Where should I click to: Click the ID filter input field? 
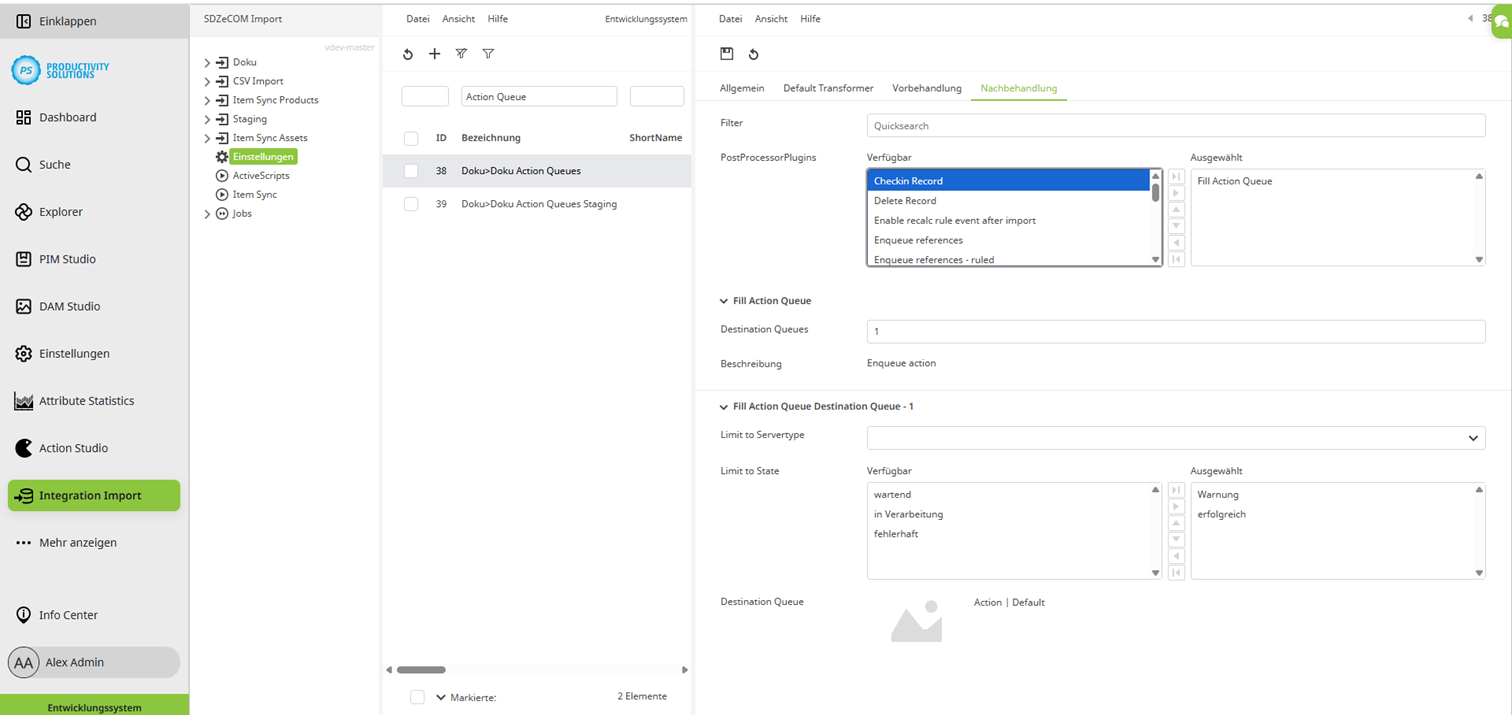click(425, 97)
